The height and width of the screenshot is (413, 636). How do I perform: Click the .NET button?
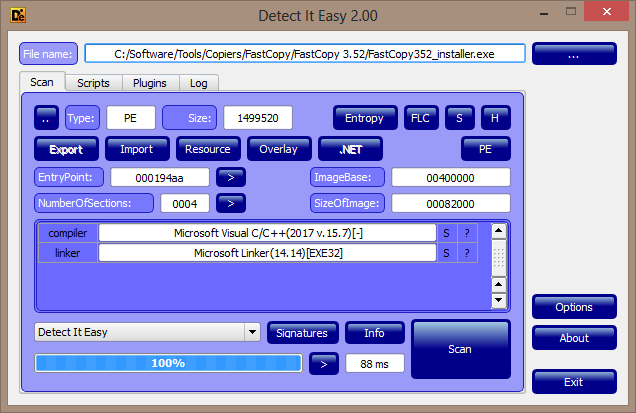(350, 149)
